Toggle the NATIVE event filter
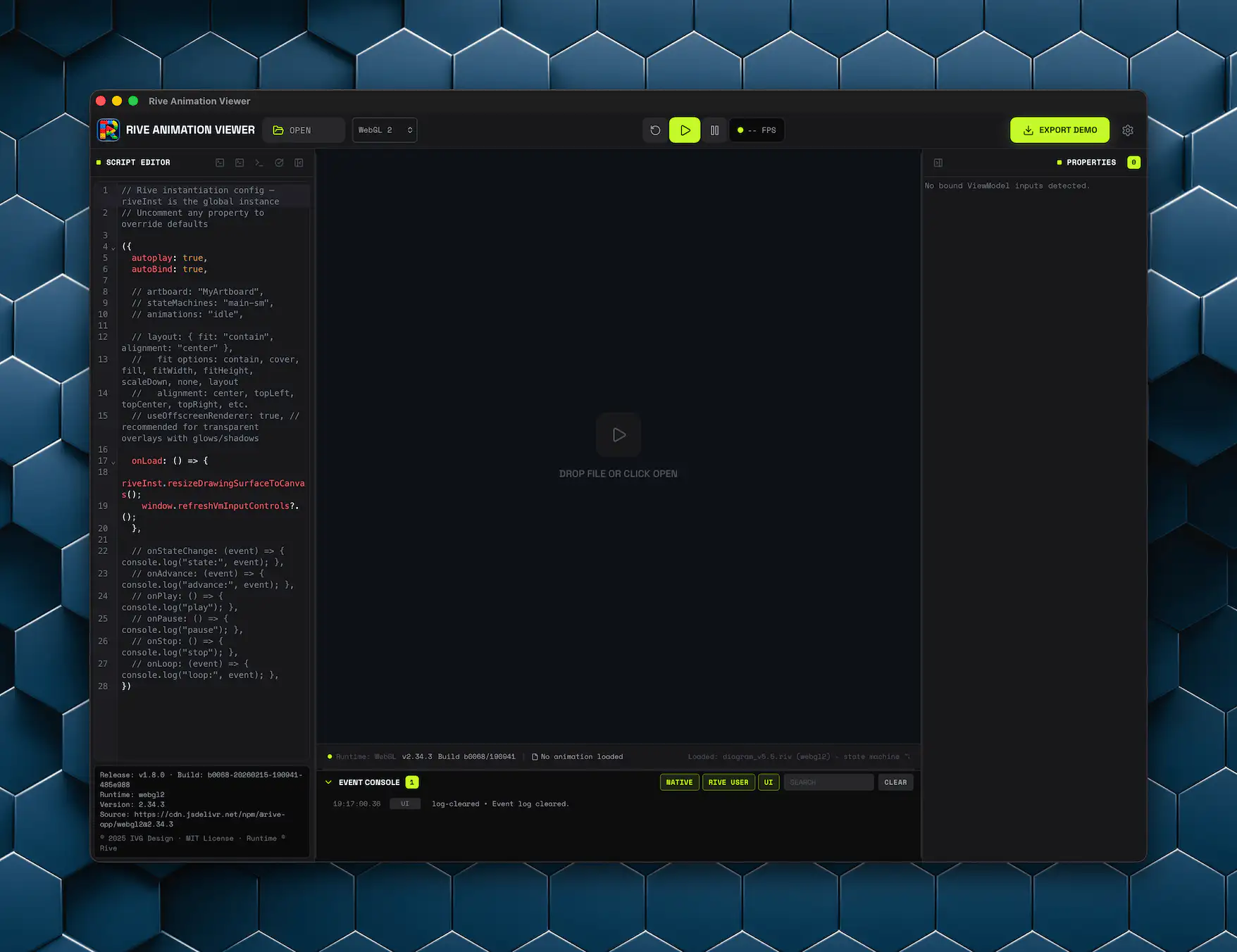Image resolution: width=1237 pixels, height=952 pixels. click(x=679, y=782)
